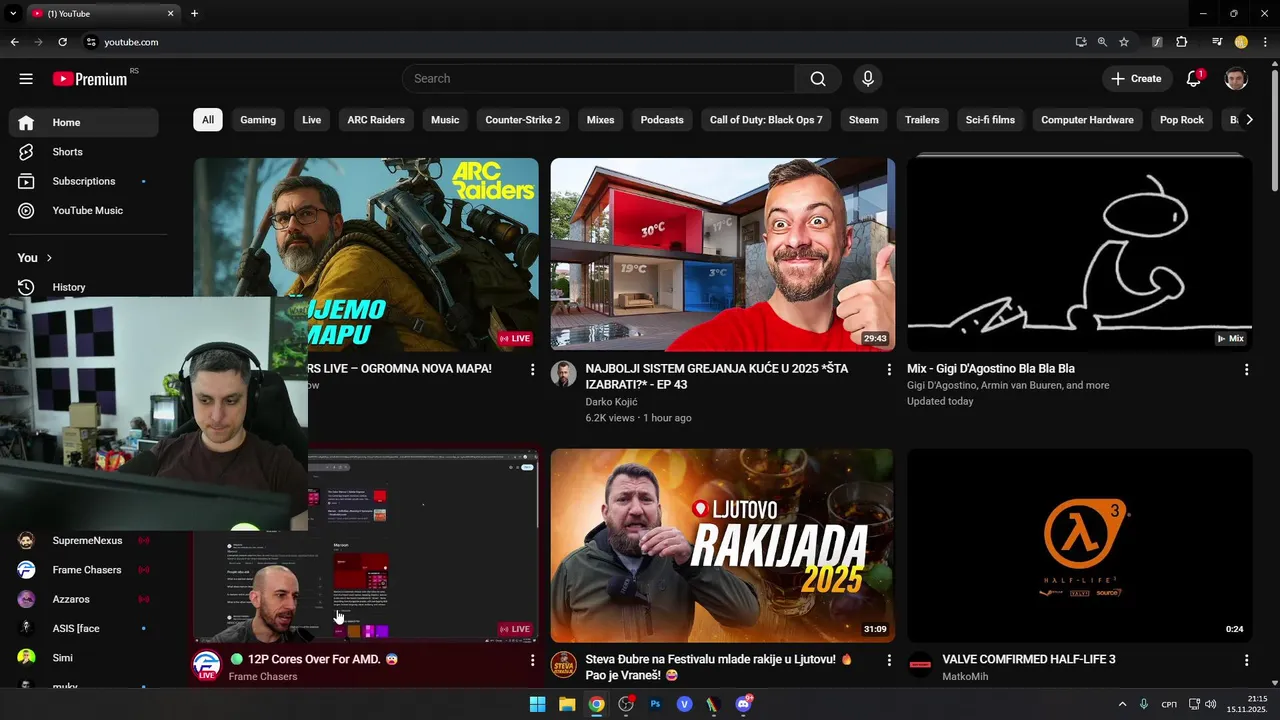
Task: Select Call of Duty: Black Ops 7 chip
Action: (766, 120)
